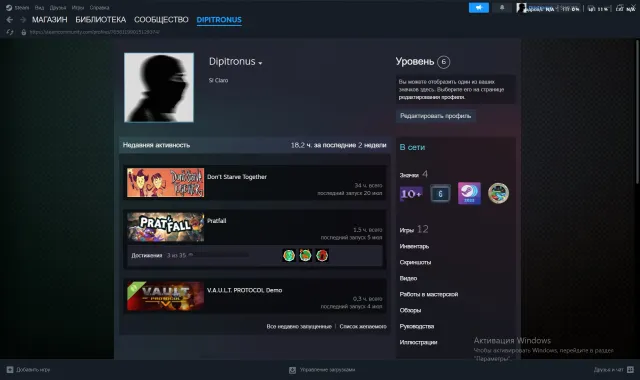Click the Pratfall achievements progress bar
This screenshot has height=380, width=640.
pos(218,256)
